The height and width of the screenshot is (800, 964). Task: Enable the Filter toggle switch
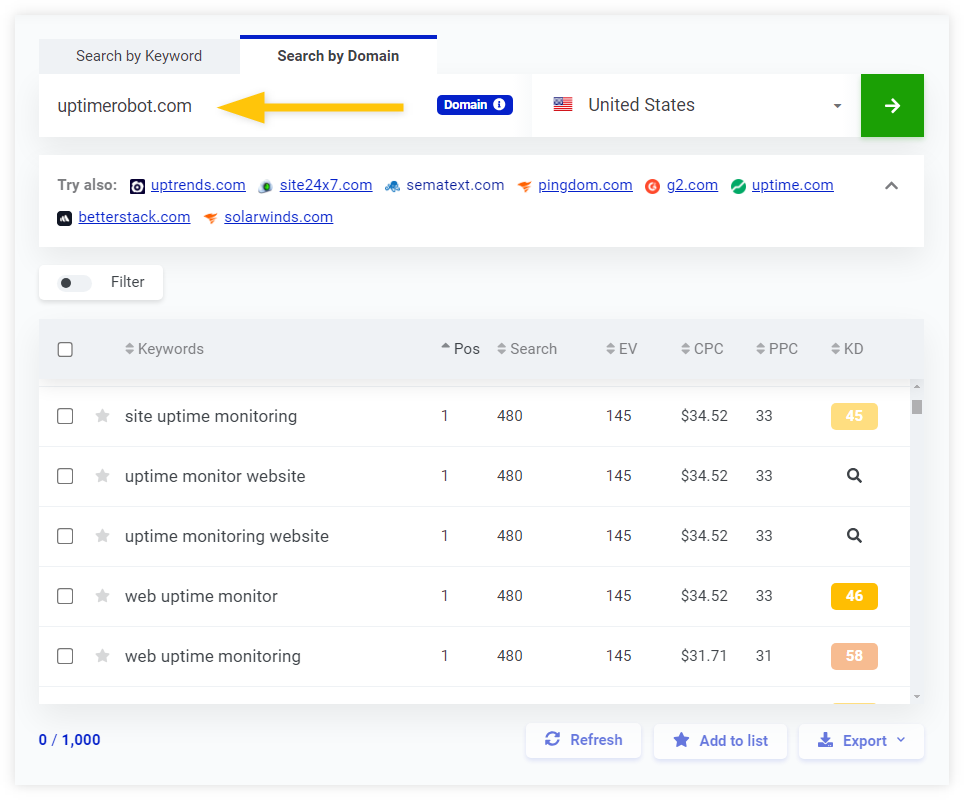(x=72, y=282)
